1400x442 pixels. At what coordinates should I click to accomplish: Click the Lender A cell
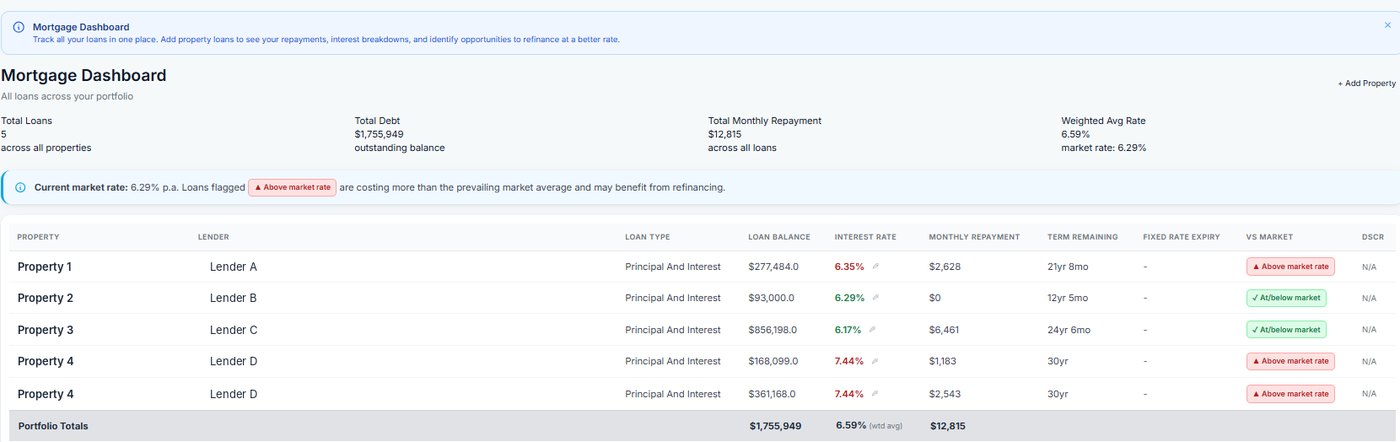click(x=234, y=267)
